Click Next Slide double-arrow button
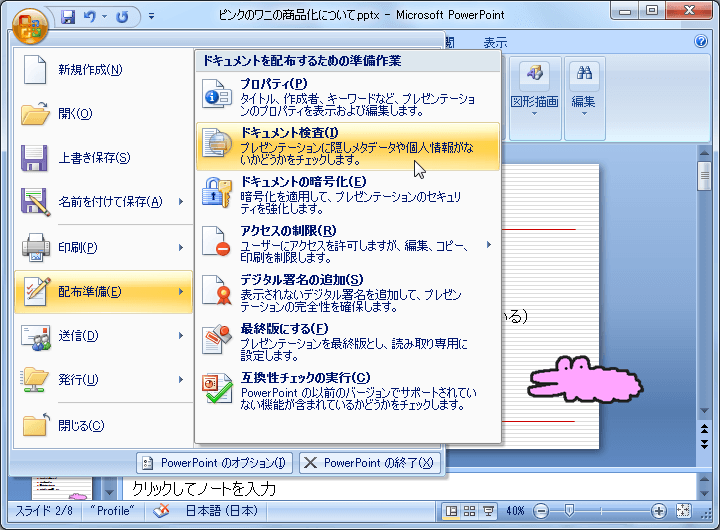This screenshot has width=720, height=530. [704, 444]
